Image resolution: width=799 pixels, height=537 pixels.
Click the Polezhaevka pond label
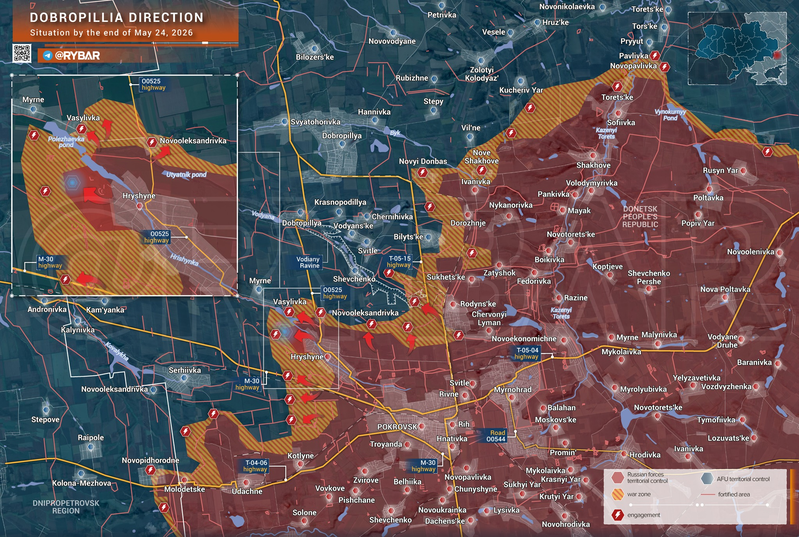pos(66,142)
